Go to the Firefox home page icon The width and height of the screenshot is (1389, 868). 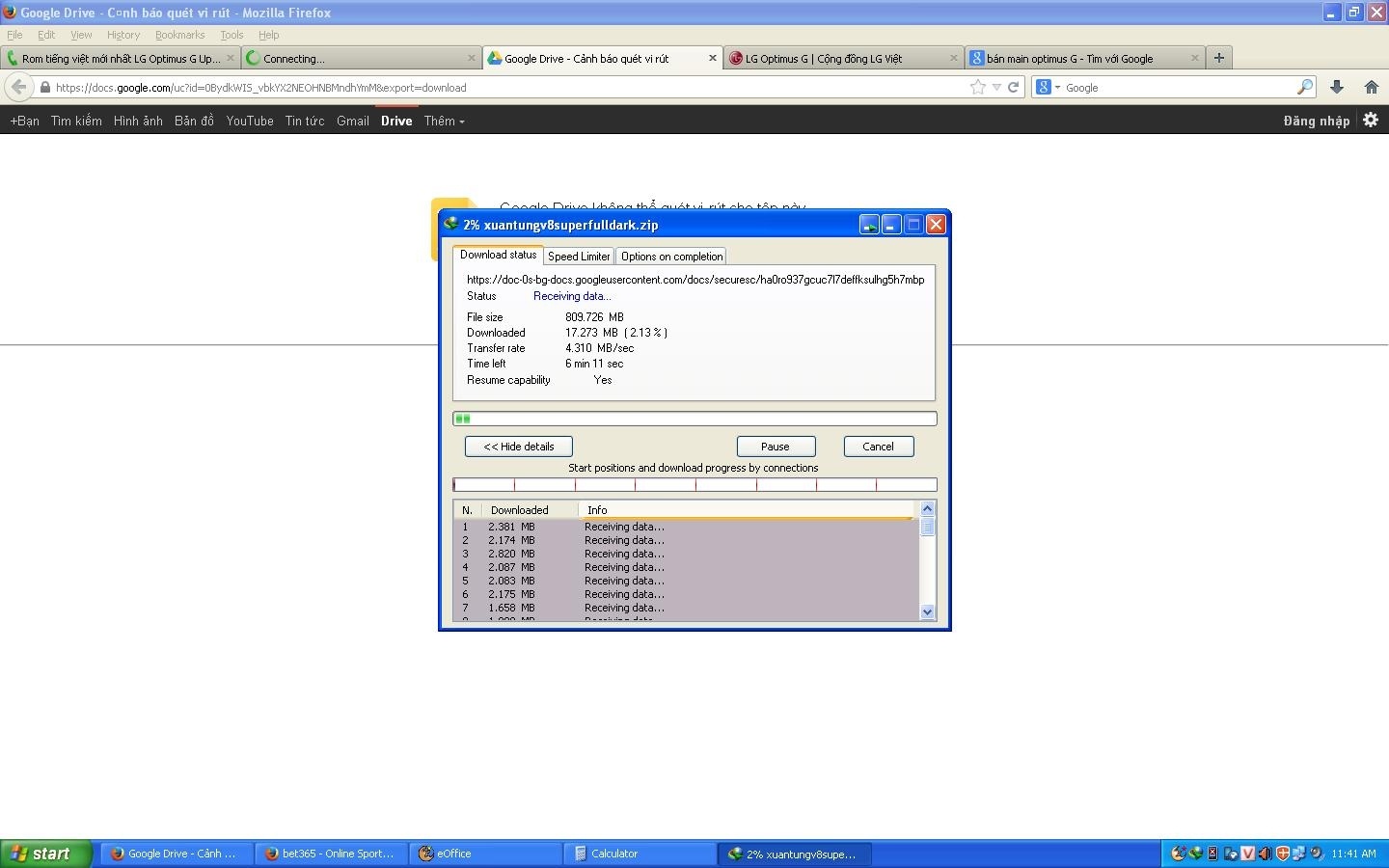coord(1371,87)
